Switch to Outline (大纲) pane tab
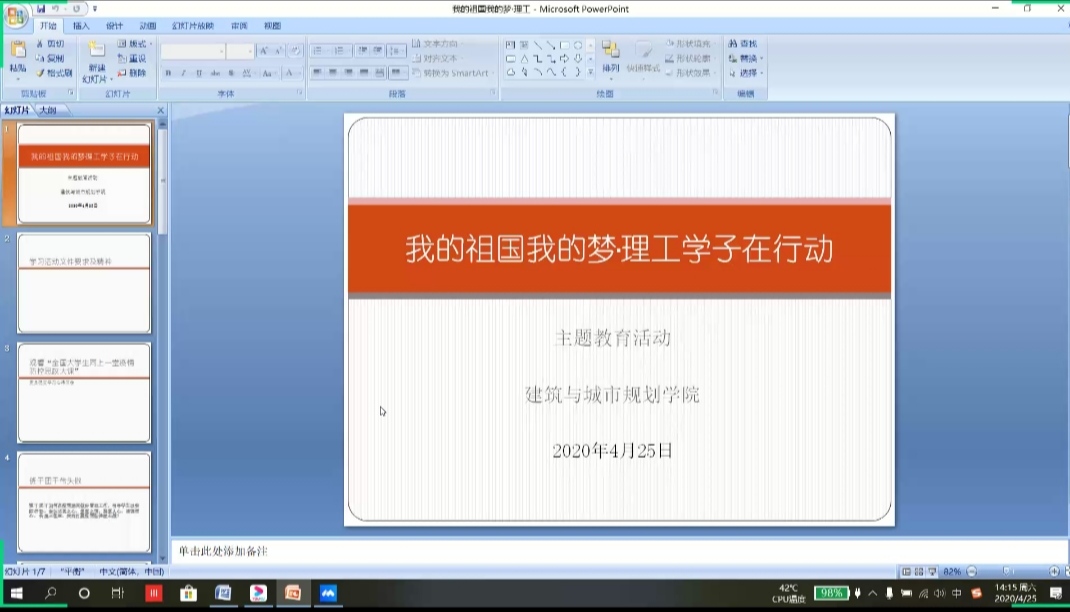Image resolution: width=1070 pixels, height=612 pixels. pos(48,110)
